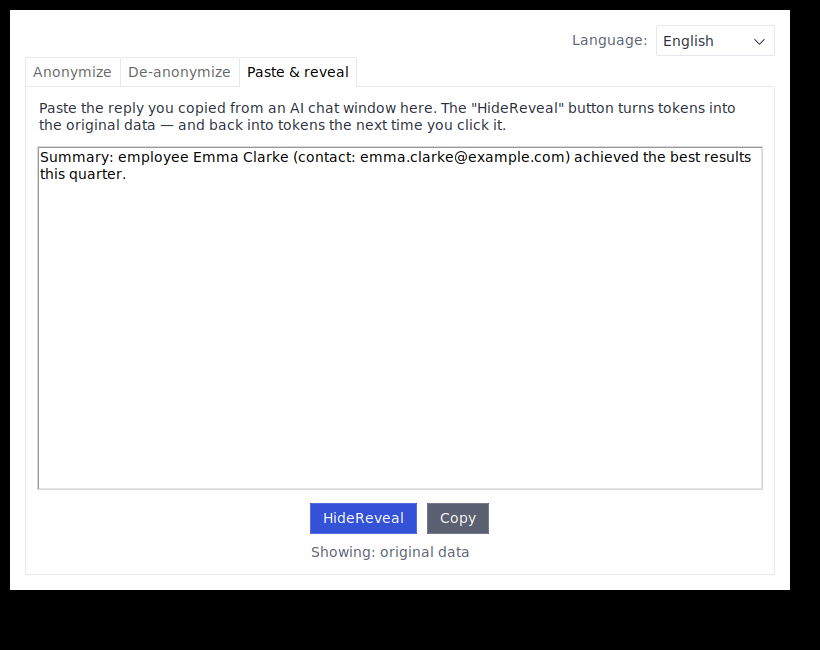Viewport: 820px width, 650px height.
Task: Switch to the Anonymize tab
Action: click(73, 72)
